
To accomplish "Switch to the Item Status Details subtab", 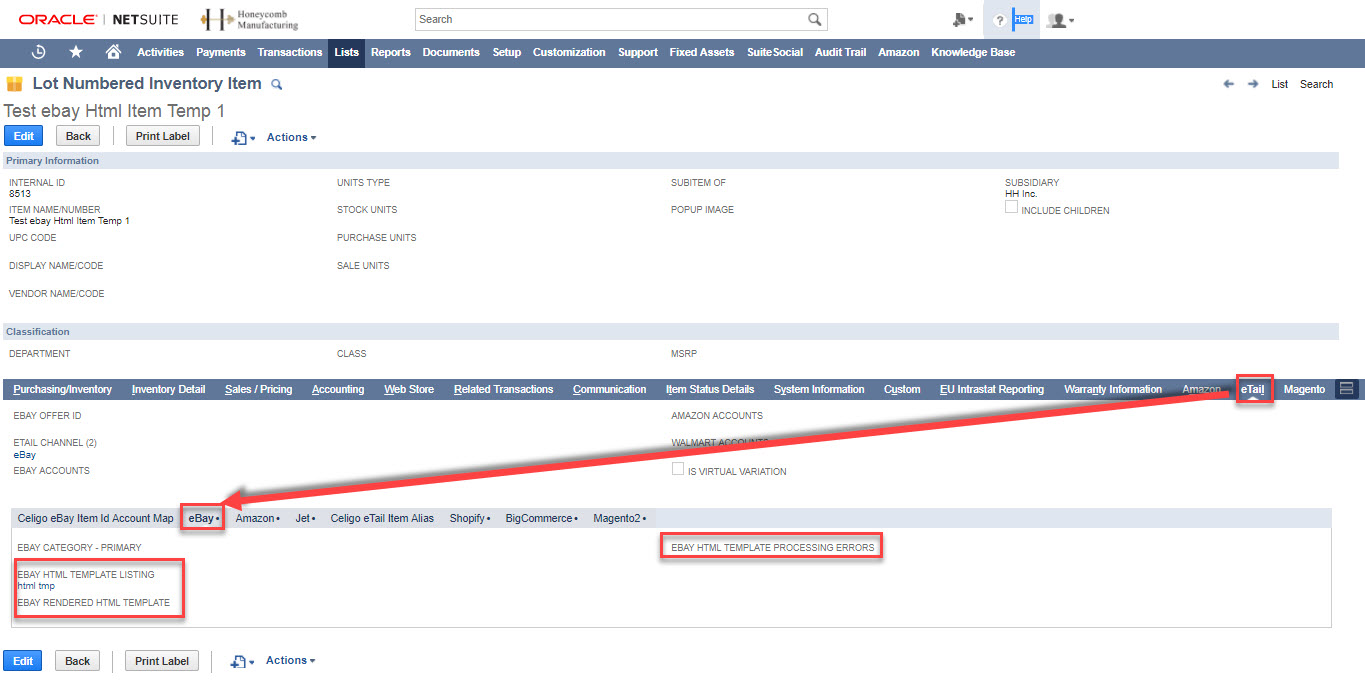I will [x=710, y=389].
